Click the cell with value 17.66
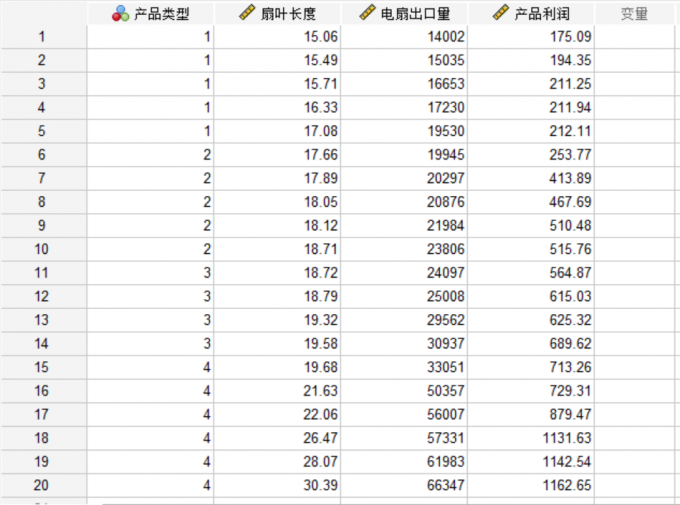The width and height of the screenshot is (680, 505). [x=278, y=155]
